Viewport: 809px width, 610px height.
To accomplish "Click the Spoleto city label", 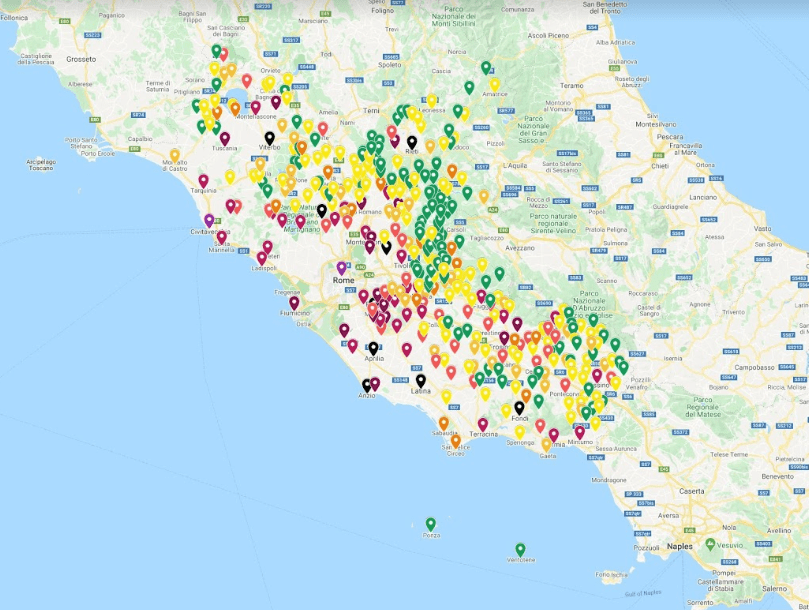I will [390, 65].
